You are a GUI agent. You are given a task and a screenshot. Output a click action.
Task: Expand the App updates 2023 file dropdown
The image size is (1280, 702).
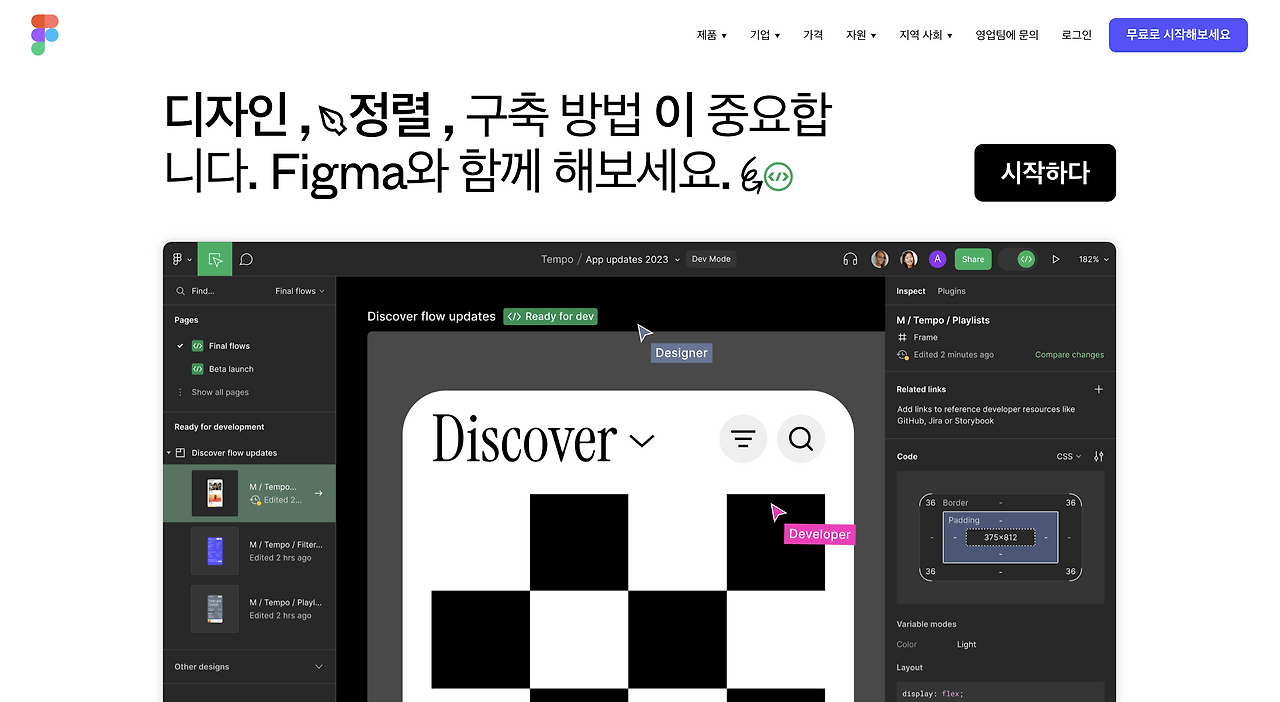(x=676, y=259)
